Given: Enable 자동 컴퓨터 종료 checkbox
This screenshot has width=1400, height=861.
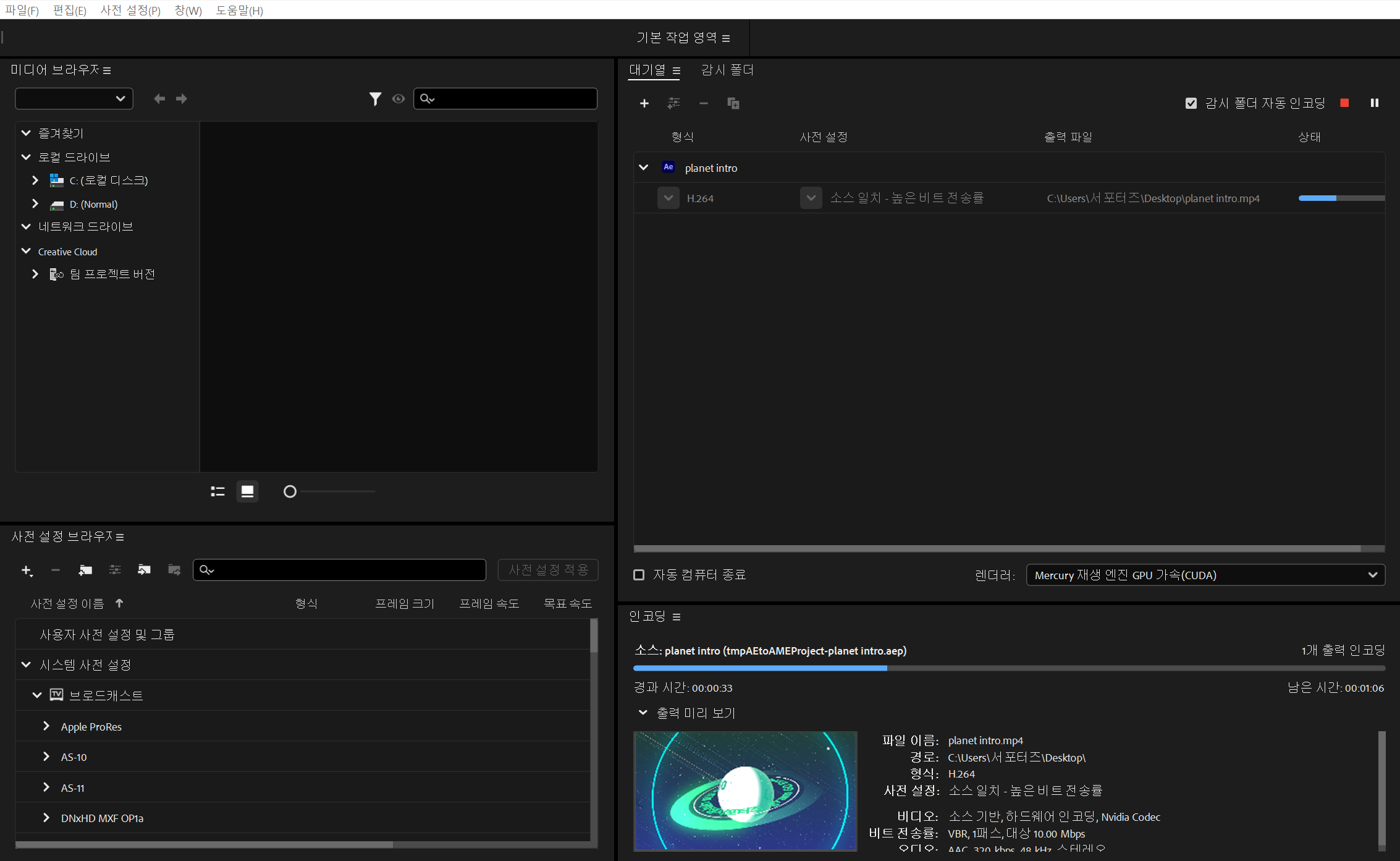Looking at the screenshot, I should pyautogui.click(x=639, y=575).
